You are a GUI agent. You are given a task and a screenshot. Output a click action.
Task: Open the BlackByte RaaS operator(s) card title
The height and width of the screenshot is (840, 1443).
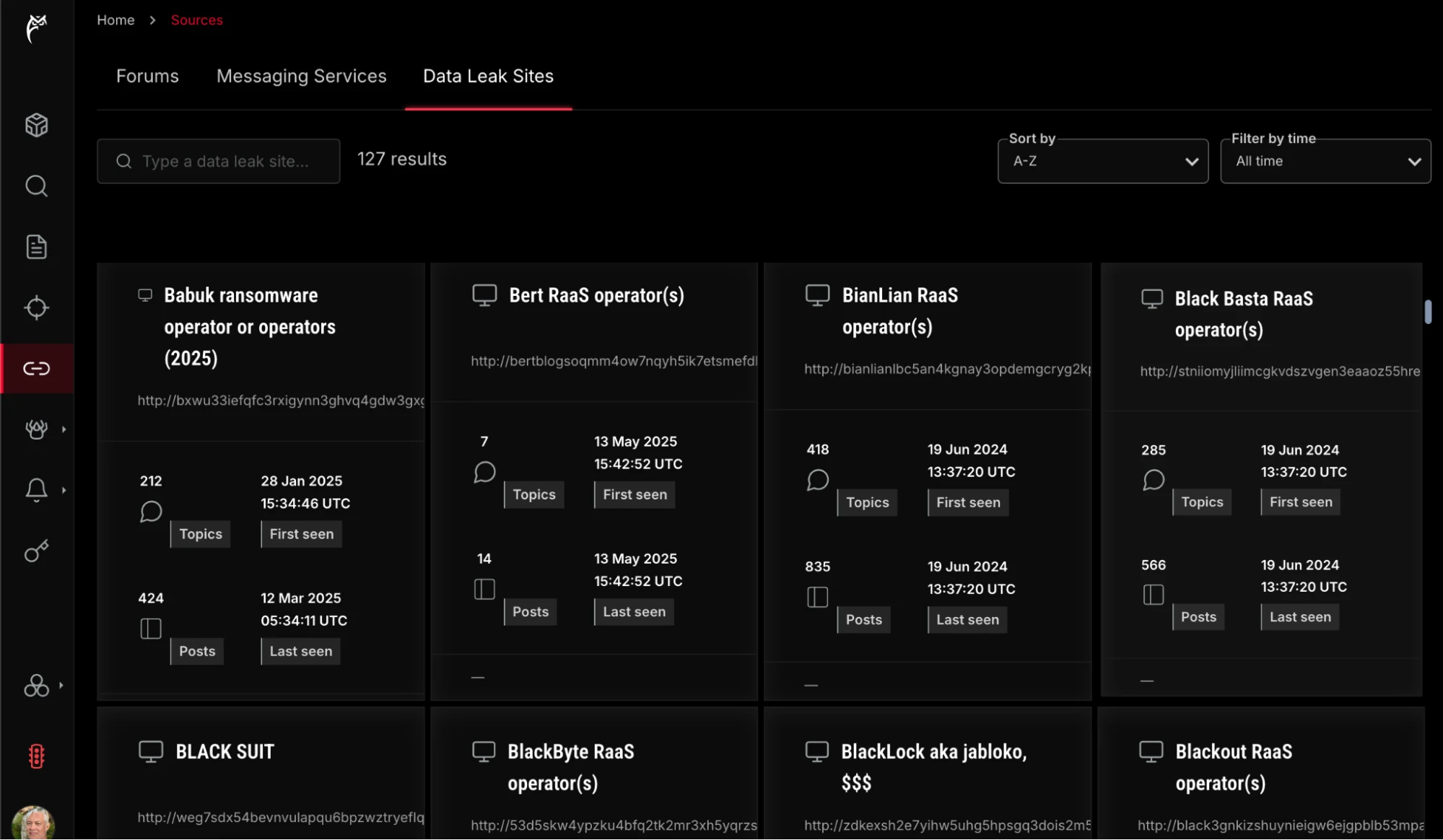pyautogui.click(x=570, y=767)
